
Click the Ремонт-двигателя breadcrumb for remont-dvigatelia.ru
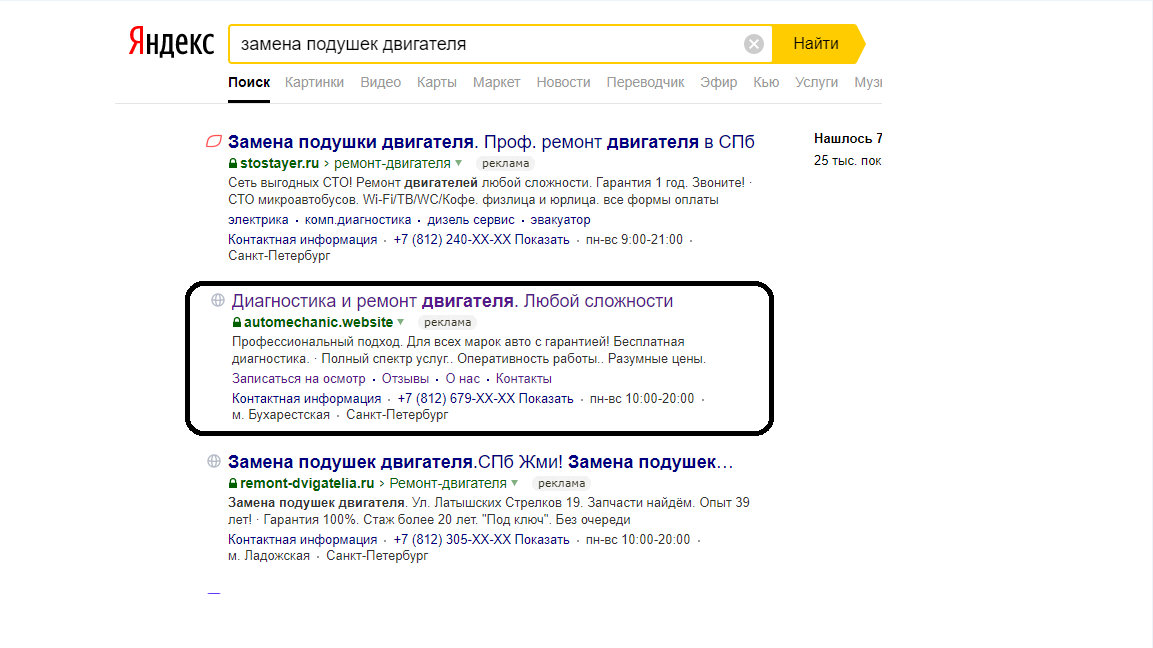[448, 483]
